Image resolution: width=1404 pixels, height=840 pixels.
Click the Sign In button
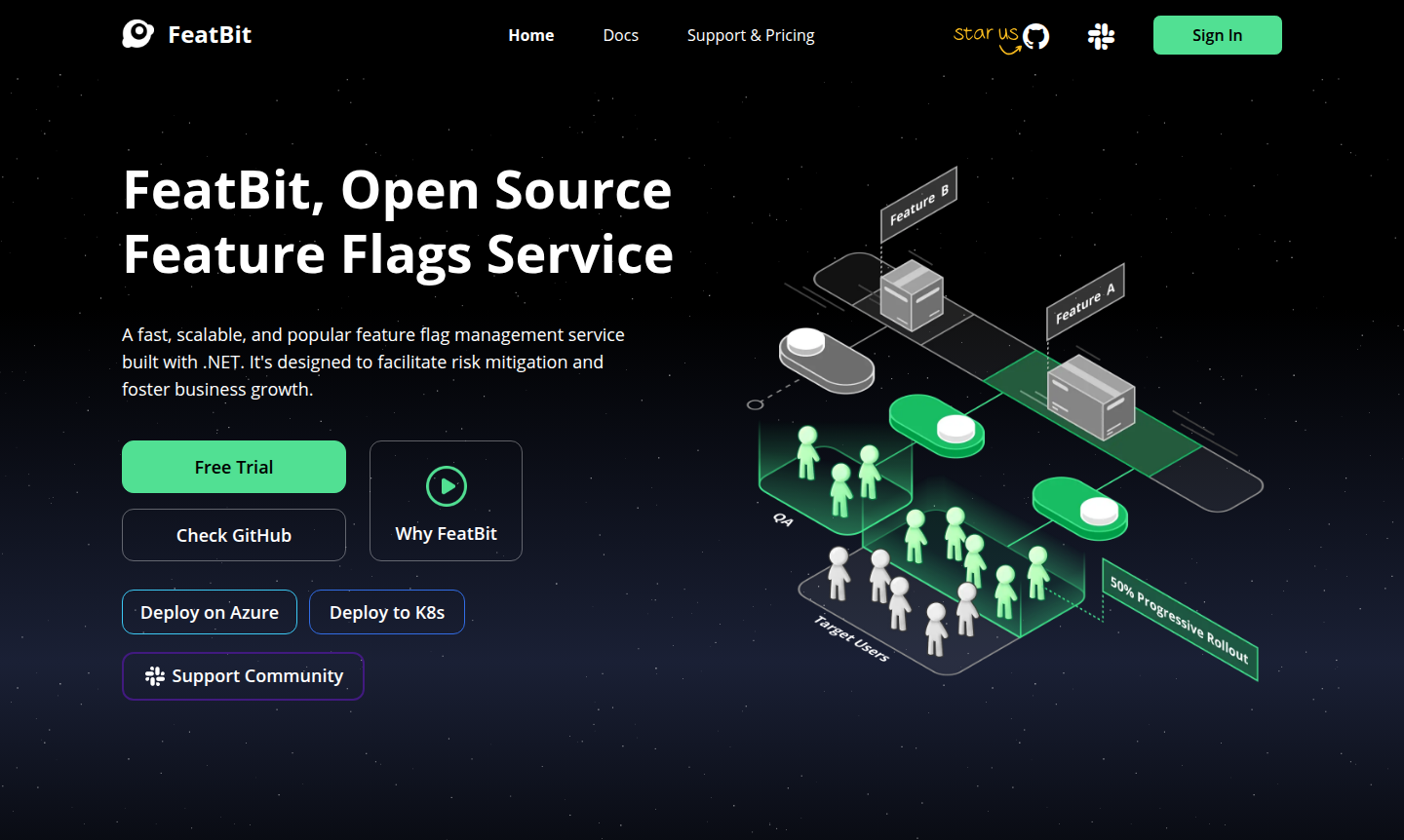pyautogui.click(x=1217, y=35)
